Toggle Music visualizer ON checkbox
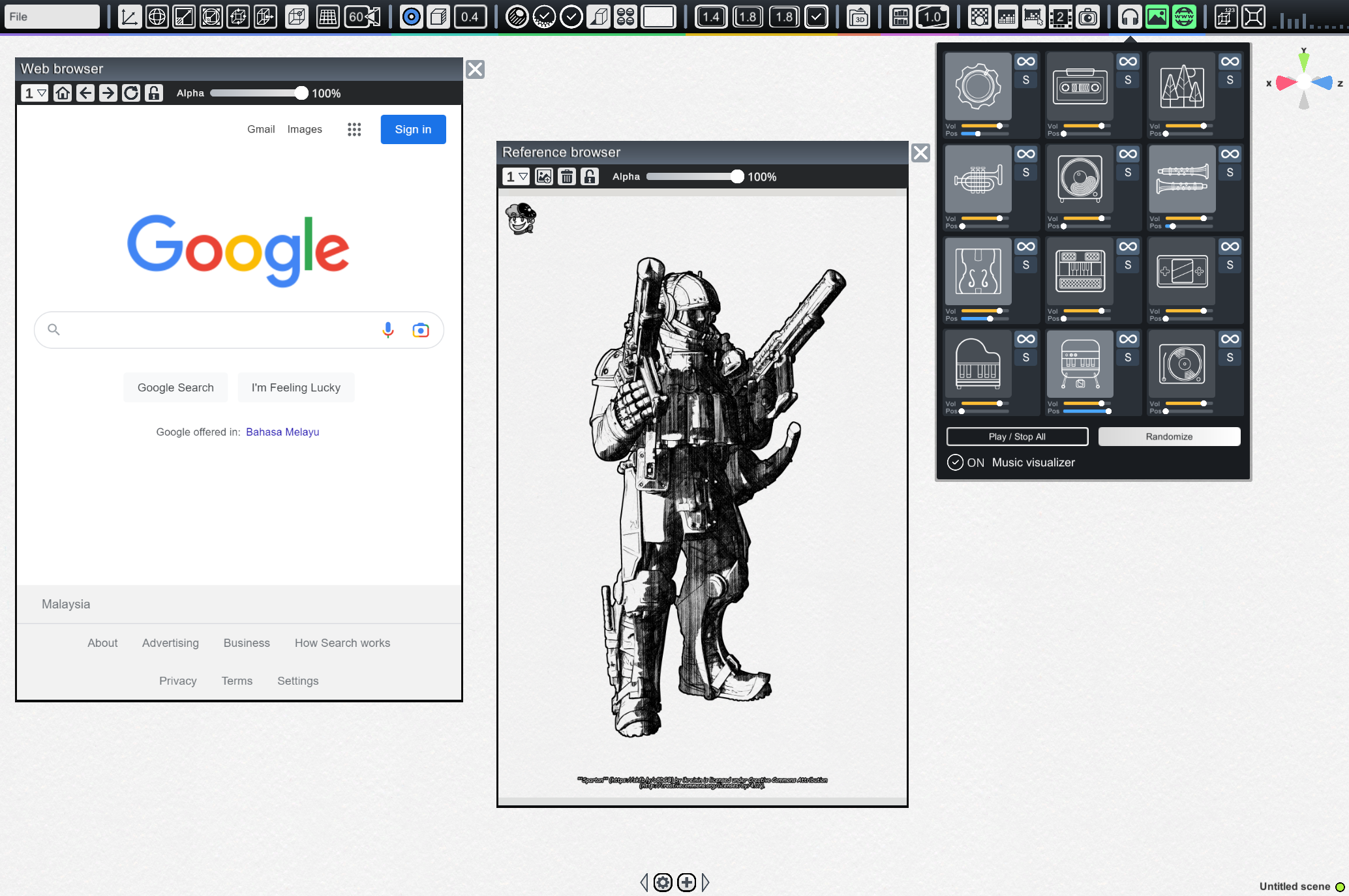The width and height of the screenshot is (1349, 896). (x=955, y=462)
